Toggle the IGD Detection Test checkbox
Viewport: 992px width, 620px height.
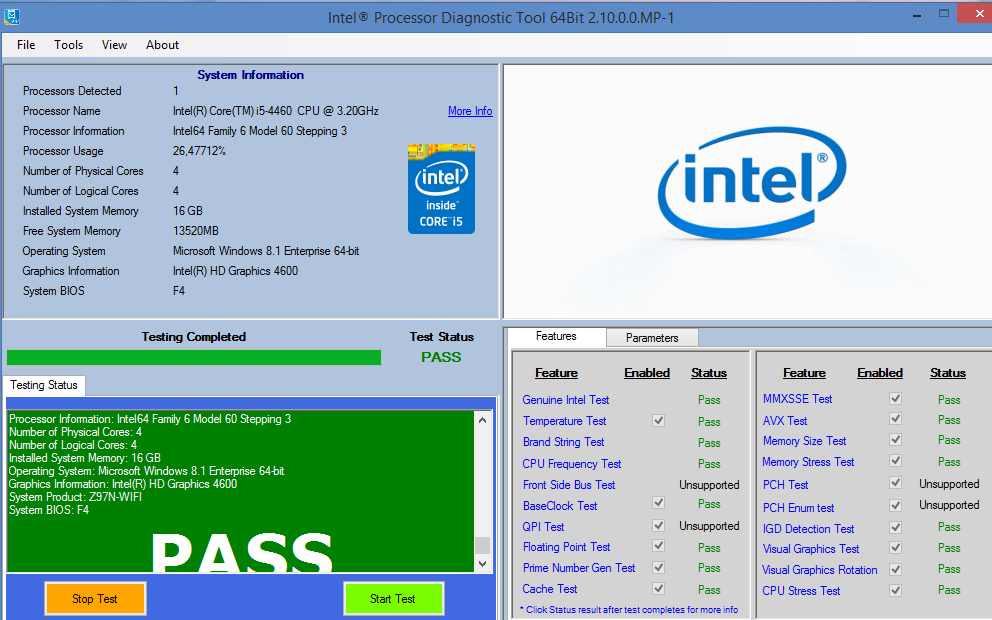895,527
